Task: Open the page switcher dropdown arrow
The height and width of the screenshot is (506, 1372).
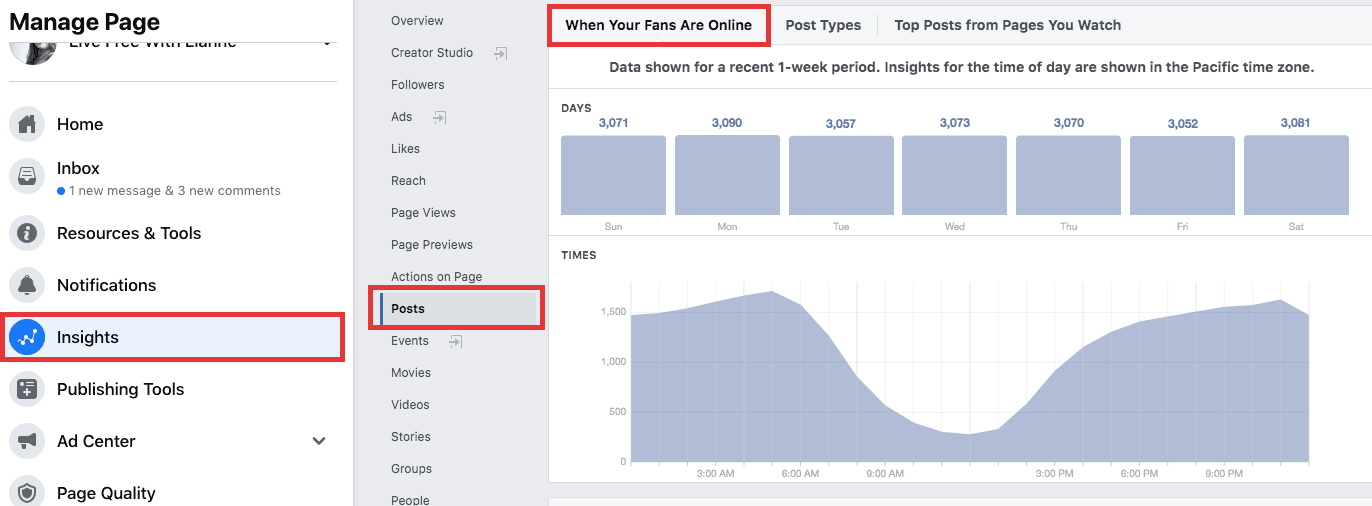Action: (327, 44)
